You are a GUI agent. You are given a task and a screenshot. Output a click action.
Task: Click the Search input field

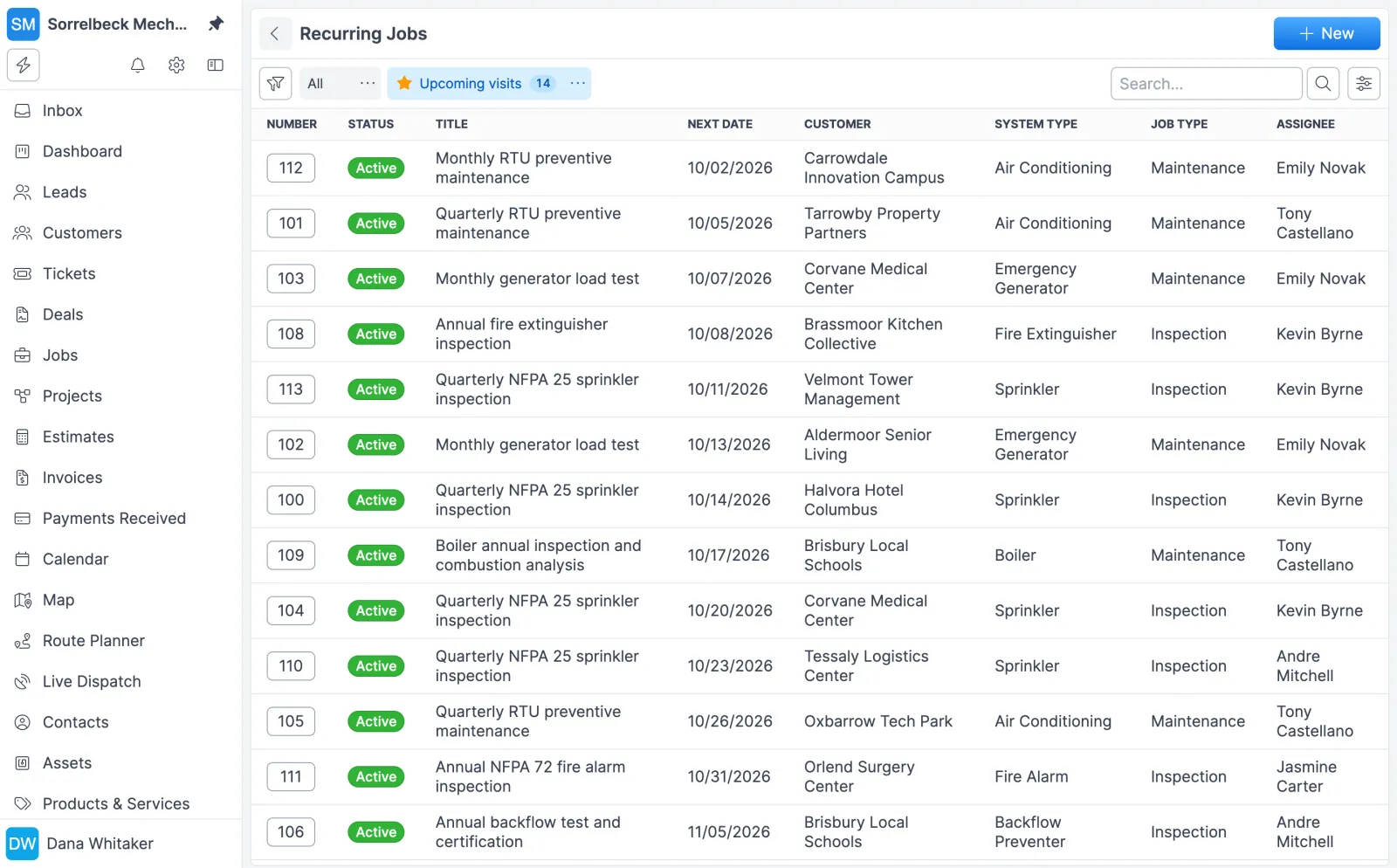click(1206, 84)
